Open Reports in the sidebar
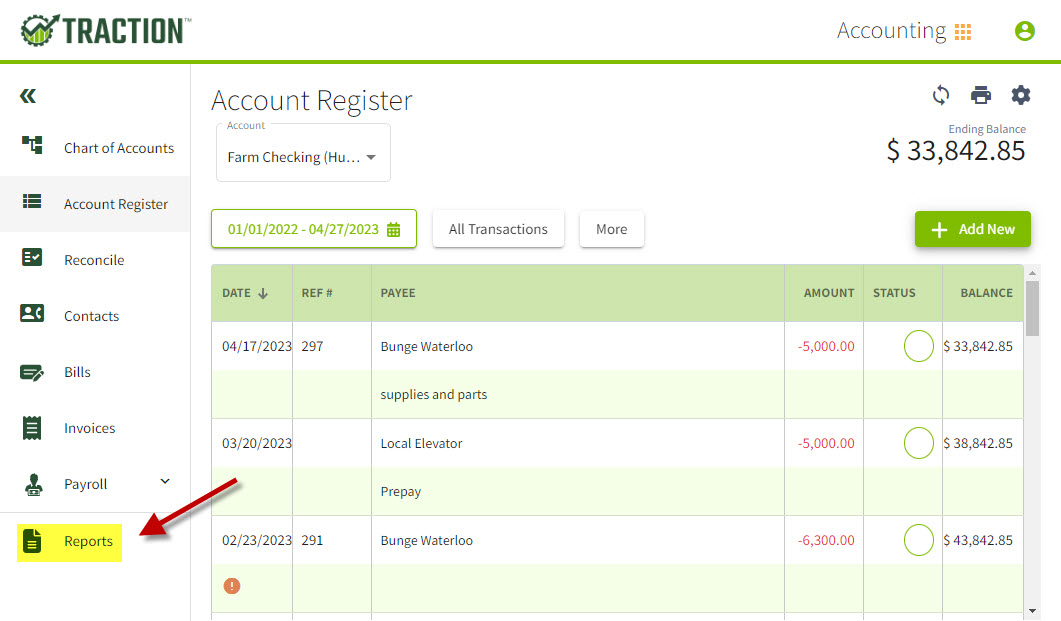The width and height of the screenshot is (1061, 621). [x=88, y=541]
